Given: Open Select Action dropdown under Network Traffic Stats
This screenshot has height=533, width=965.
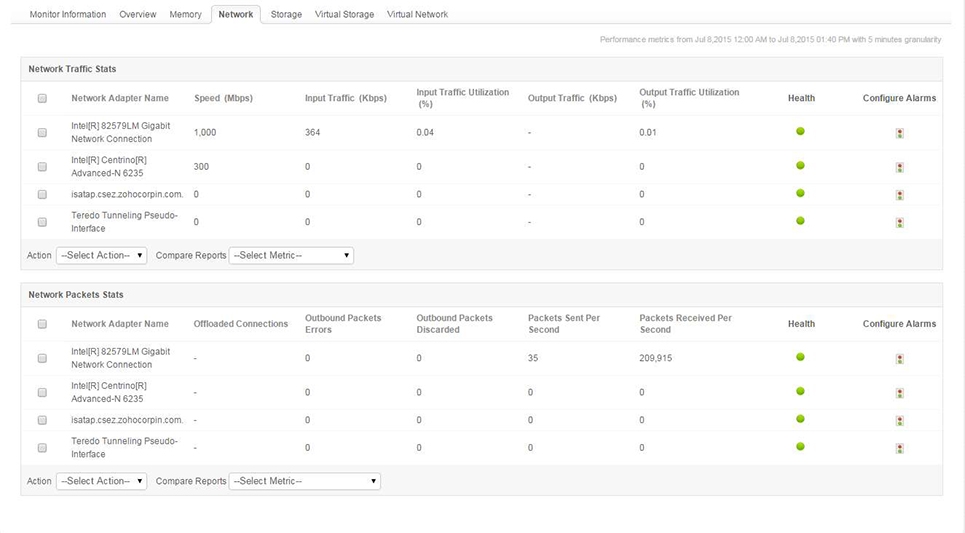Looking at the screenshot, I should click(101, 255).
